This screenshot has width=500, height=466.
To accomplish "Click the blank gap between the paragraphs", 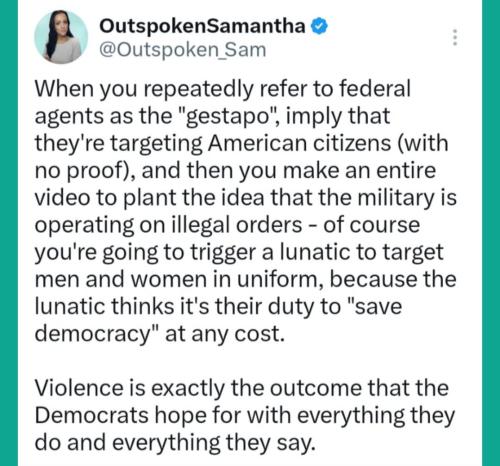I will [245, 361].
